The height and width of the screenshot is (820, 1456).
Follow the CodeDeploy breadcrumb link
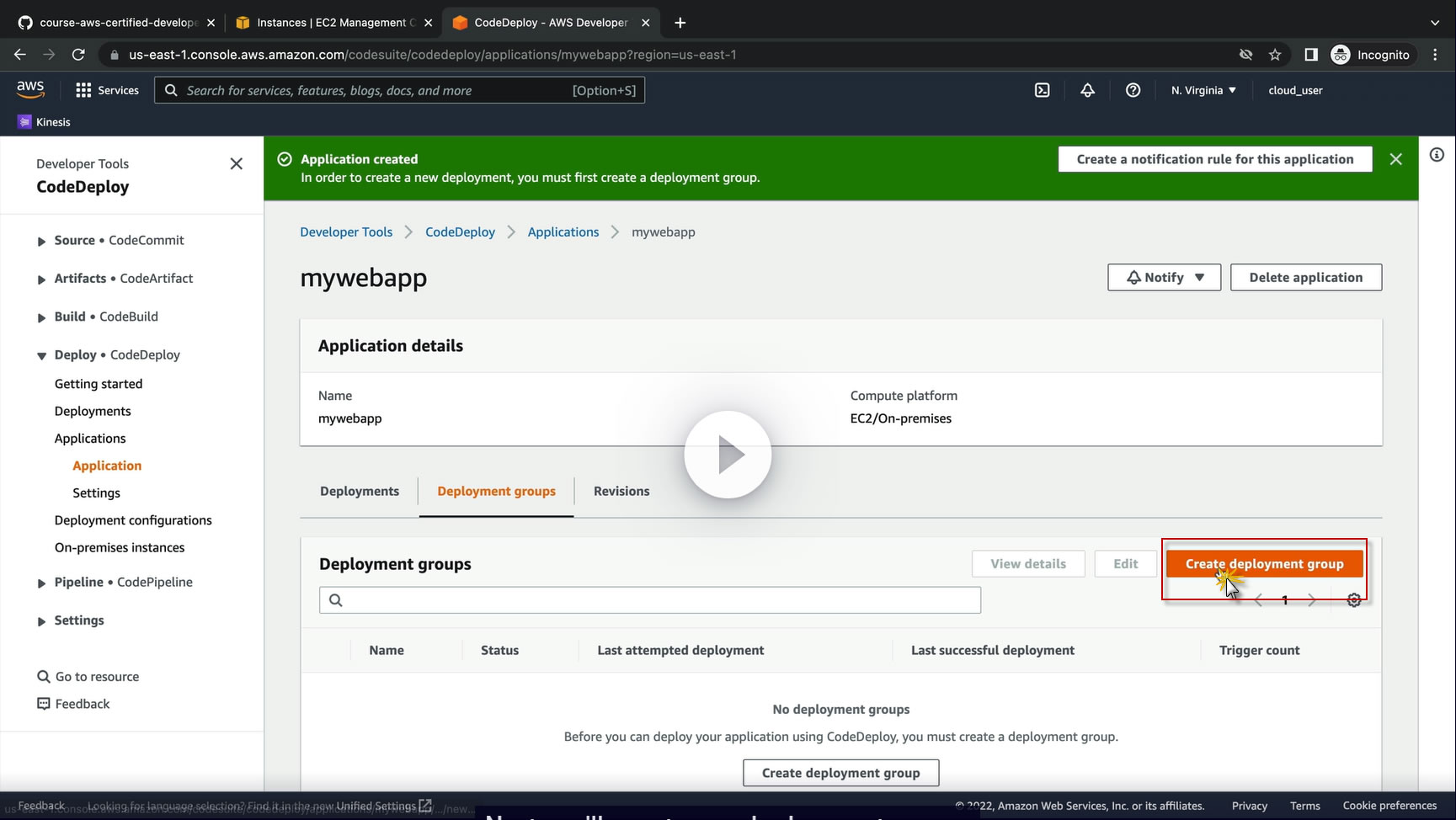click(x=460, y=232)
